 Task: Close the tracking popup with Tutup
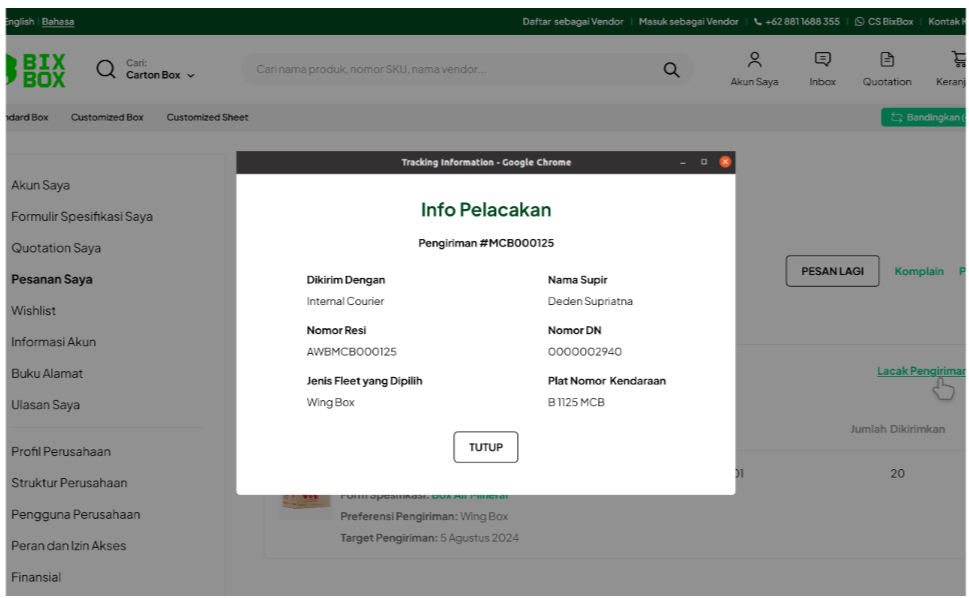point(486,447)
